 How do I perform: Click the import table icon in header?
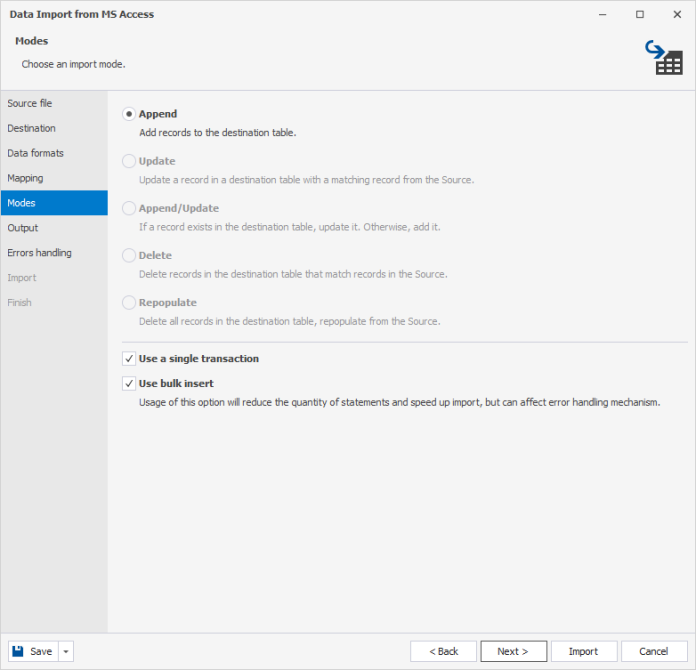coord(663,58)
